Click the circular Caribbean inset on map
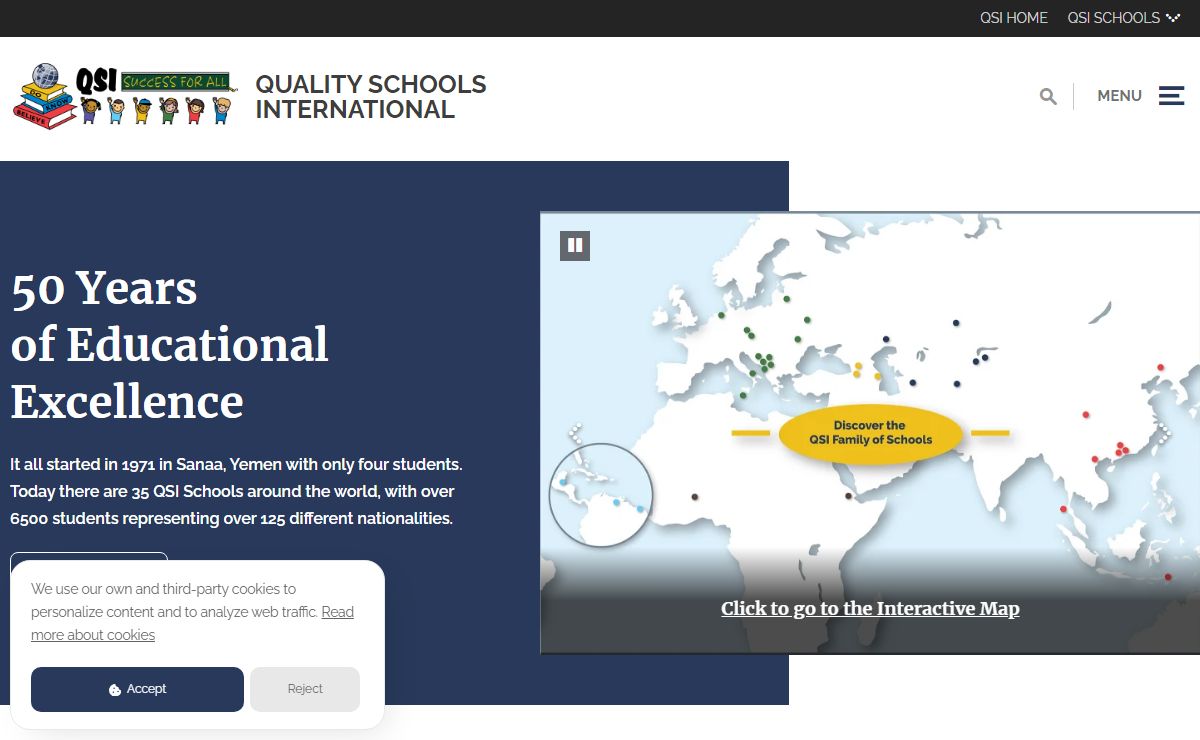Image resolution: width=1200 pixels, height=740 pixels. click(x=601, y=495)
